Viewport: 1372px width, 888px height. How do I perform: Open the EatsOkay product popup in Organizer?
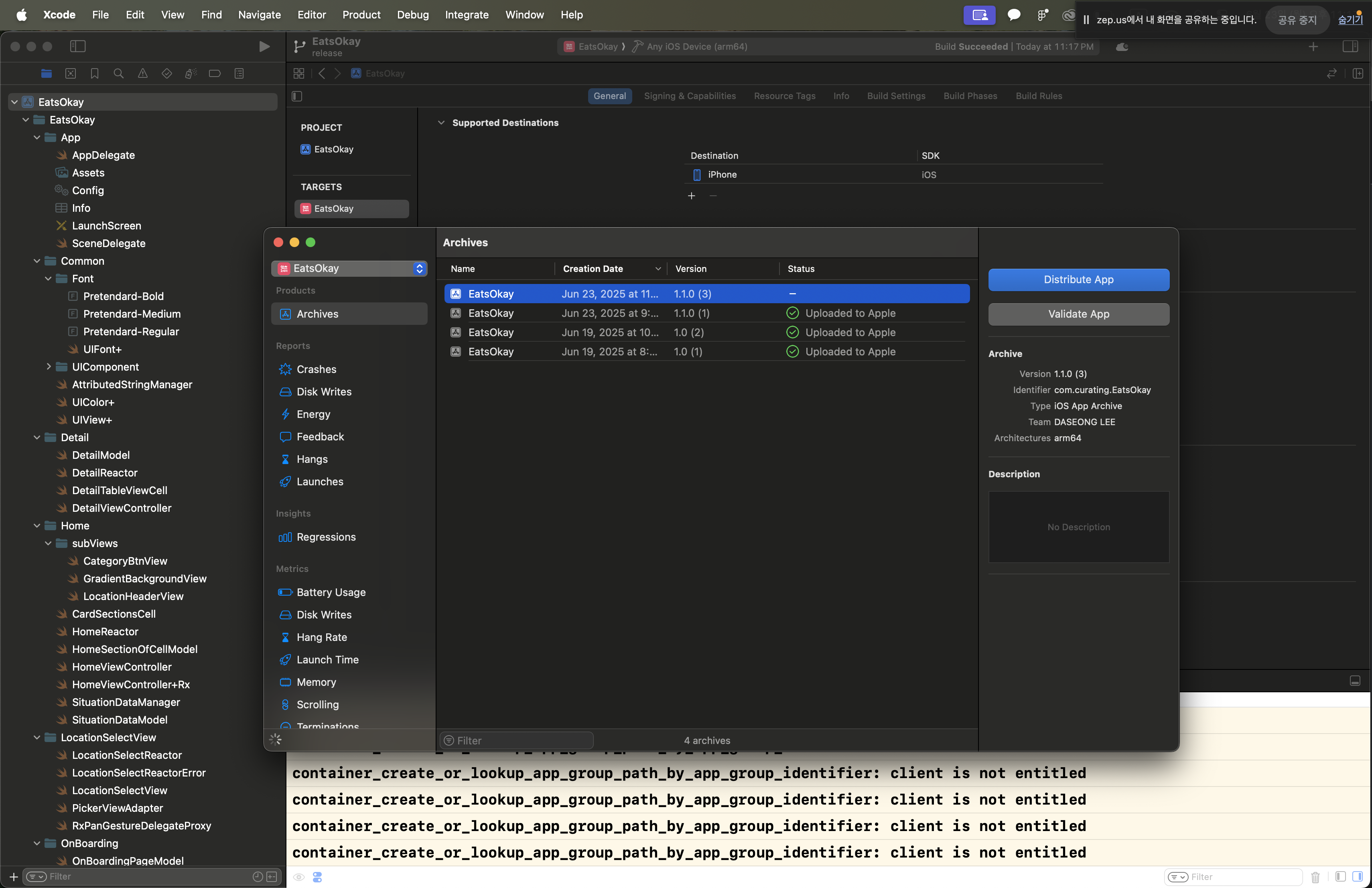click(x=349, y=269)
